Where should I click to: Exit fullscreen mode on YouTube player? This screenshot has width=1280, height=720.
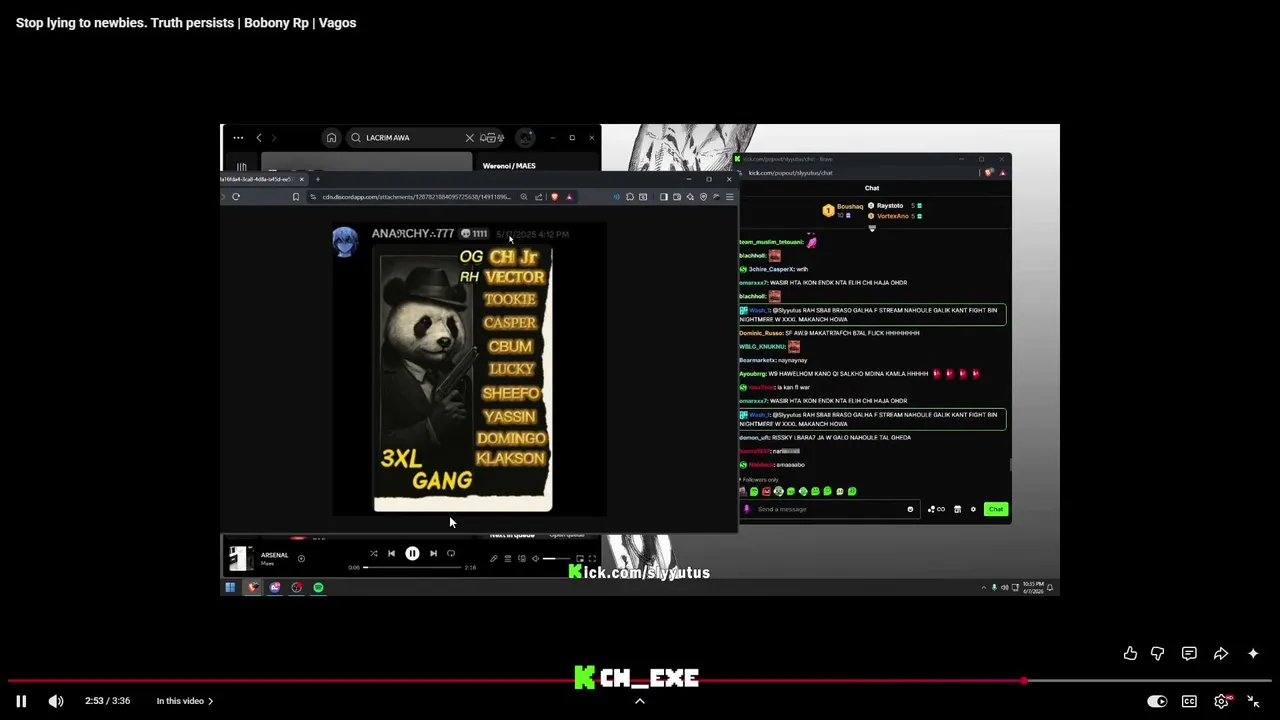click(1253, 701)
